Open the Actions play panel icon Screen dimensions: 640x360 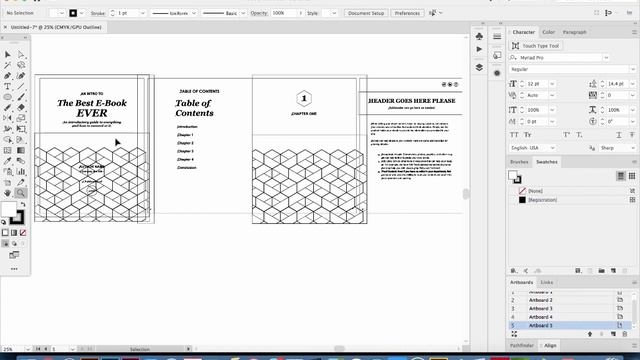click(479, 49)
